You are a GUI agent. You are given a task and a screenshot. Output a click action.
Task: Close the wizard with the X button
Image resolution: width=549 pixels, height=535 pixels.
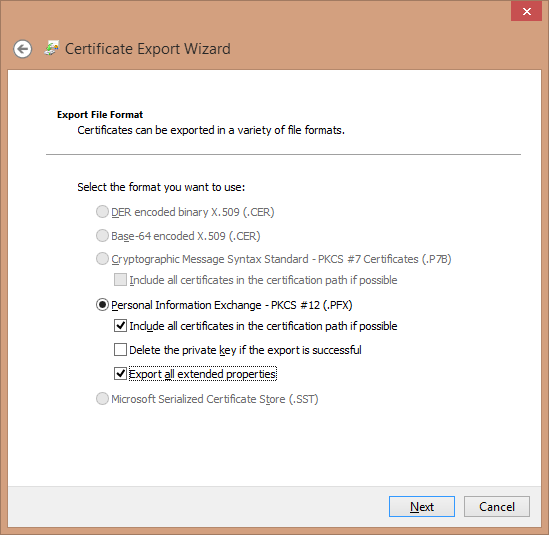coord(526,11)
